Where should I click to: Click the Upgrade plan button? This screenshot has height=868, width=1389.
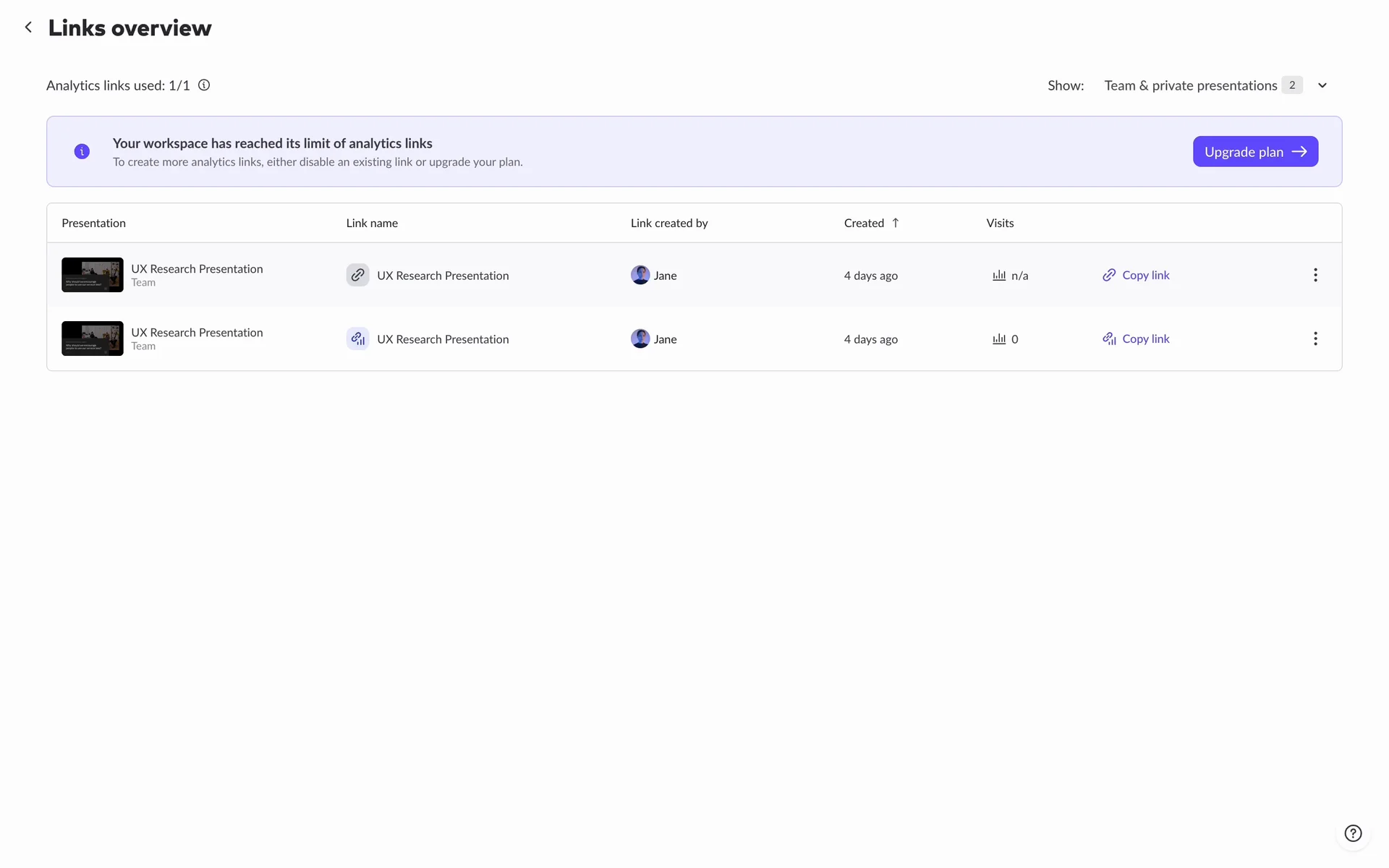pyautogui.click(x=1255, y=151)
